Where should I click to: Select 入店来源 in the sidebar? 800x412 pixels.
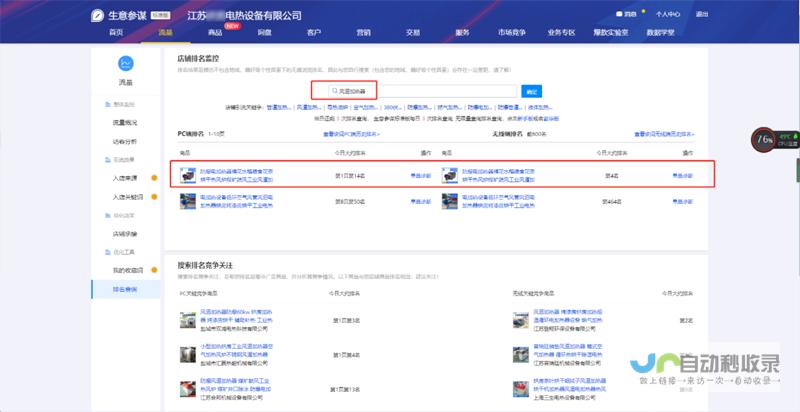(125, 178)
